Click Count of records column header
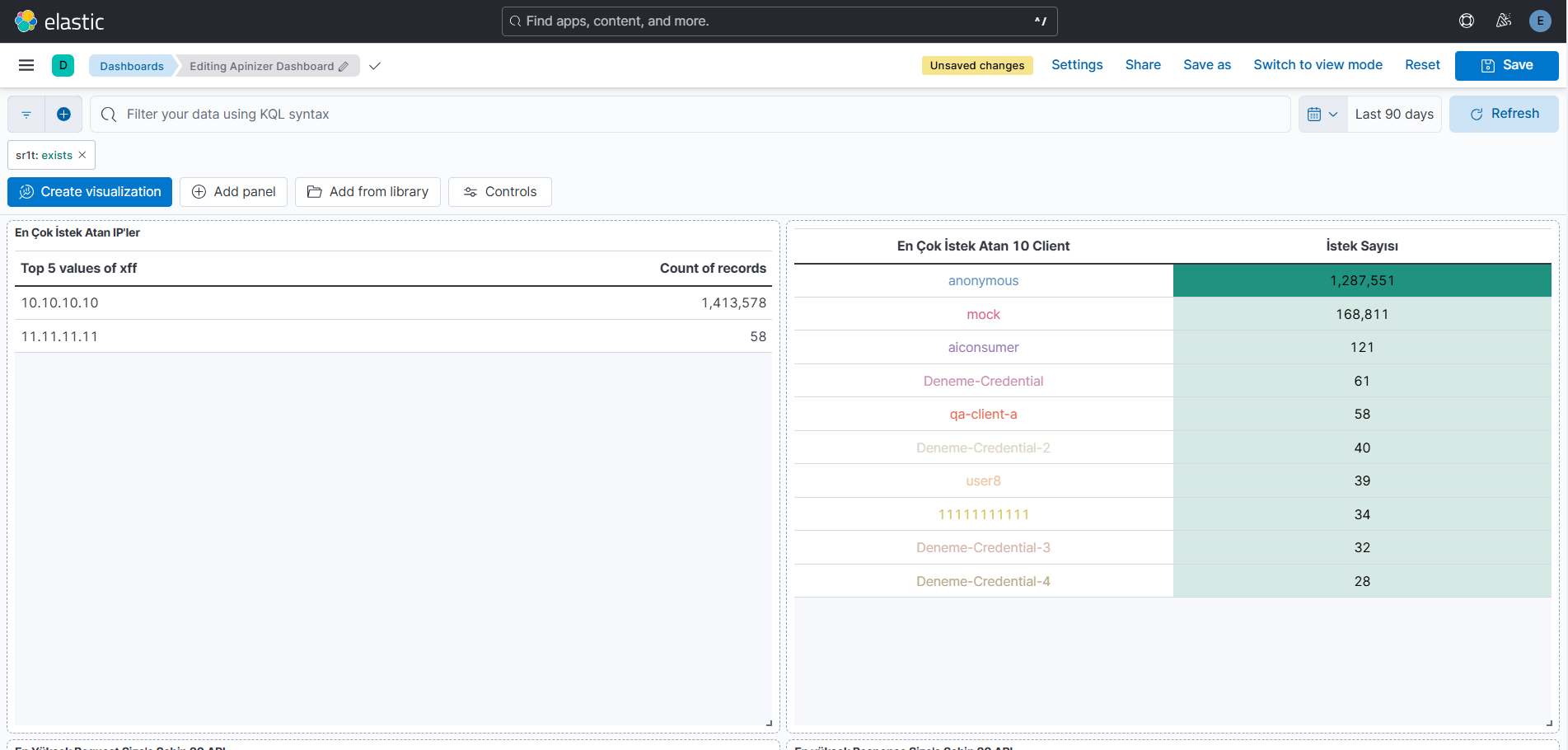This screenshot has width=1568, height=750. click(713, 269)
